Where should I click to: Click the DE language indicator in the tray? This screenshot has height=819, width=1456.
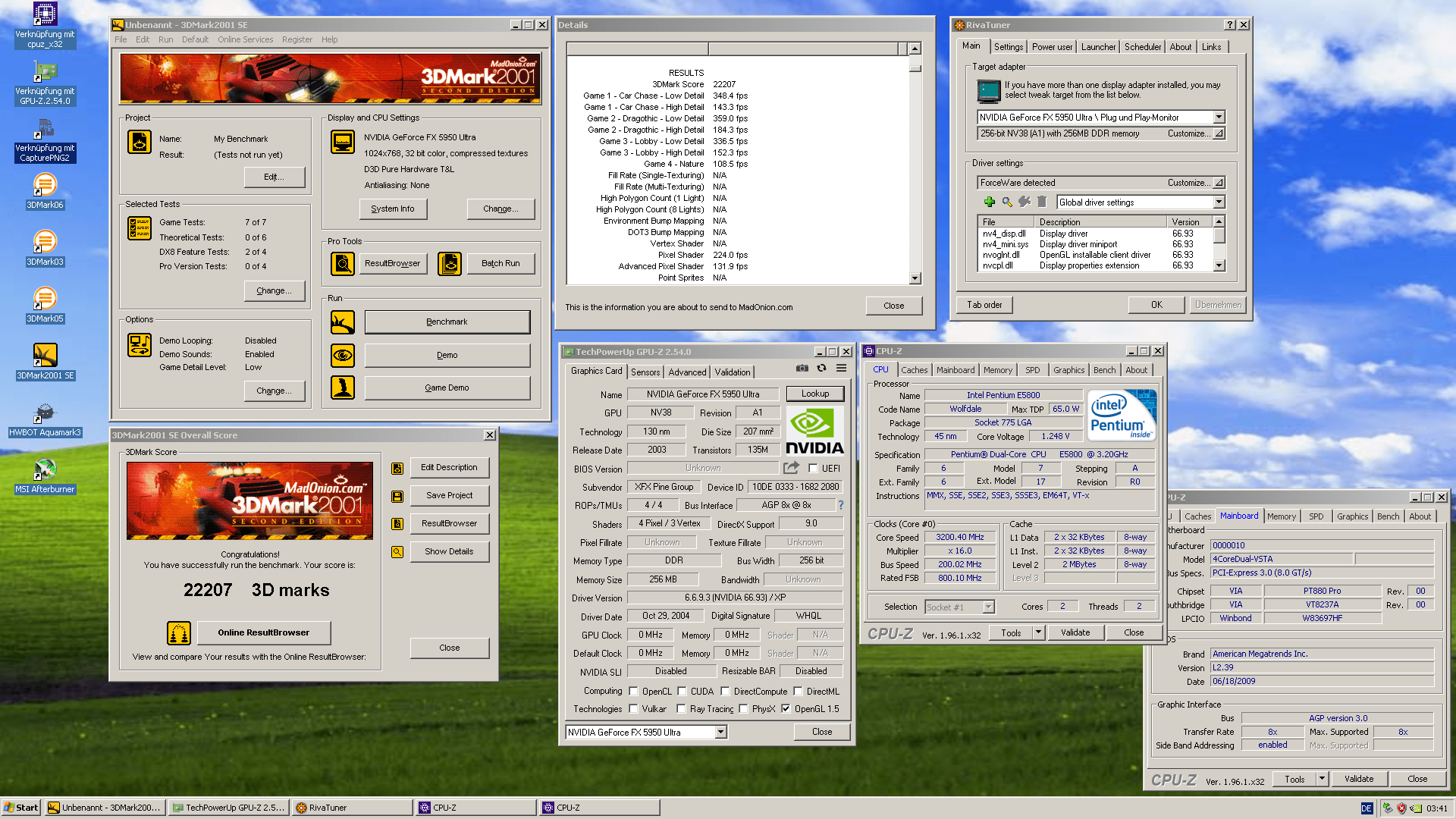click(1367, 808)
